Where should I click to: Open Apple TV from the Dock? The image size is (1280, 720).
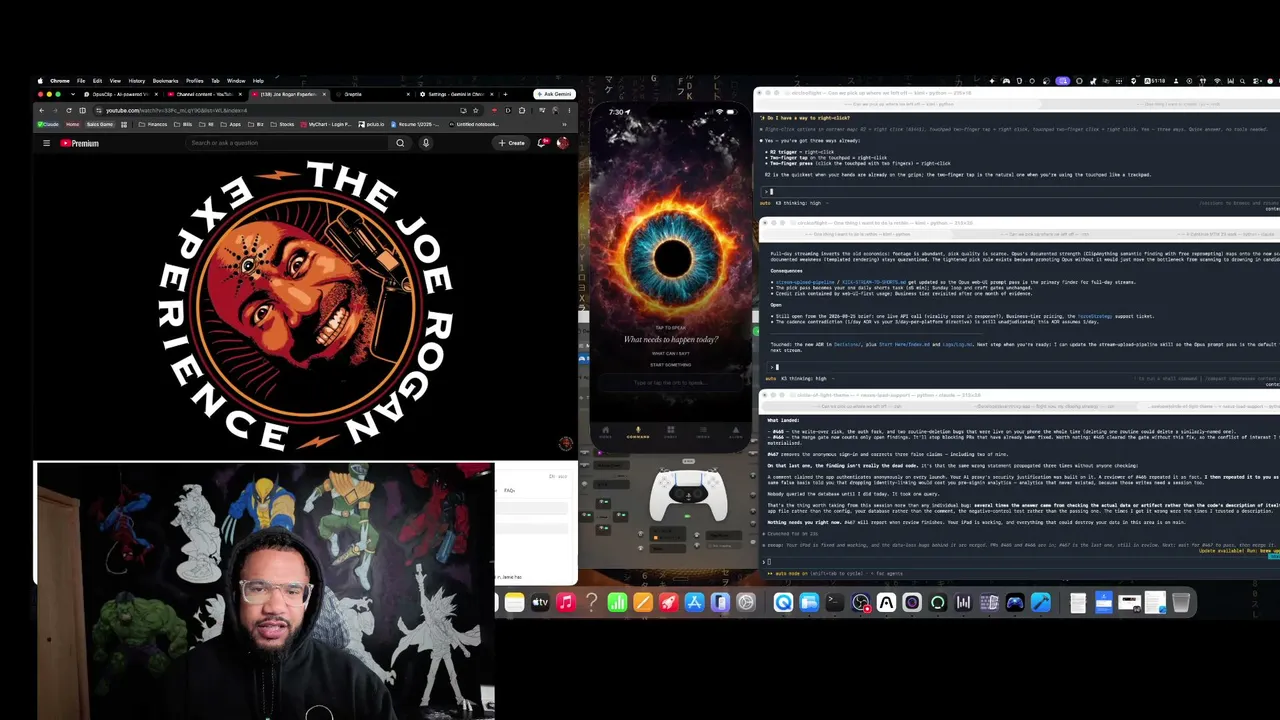(540, 602)
